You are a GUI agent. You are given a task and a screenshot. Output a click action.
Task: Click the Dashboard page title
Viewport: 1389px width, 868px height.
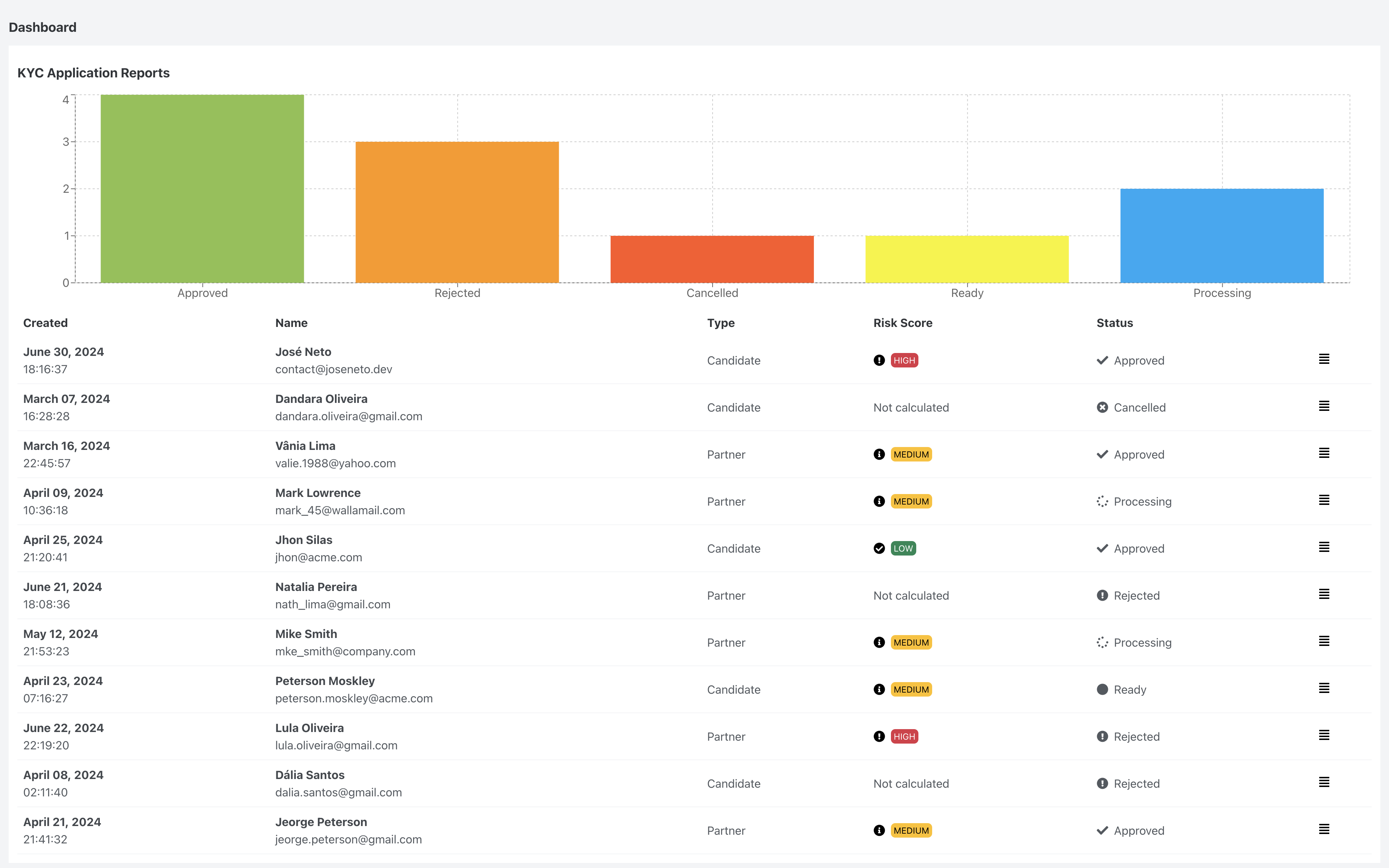click(x=42, y=27)
